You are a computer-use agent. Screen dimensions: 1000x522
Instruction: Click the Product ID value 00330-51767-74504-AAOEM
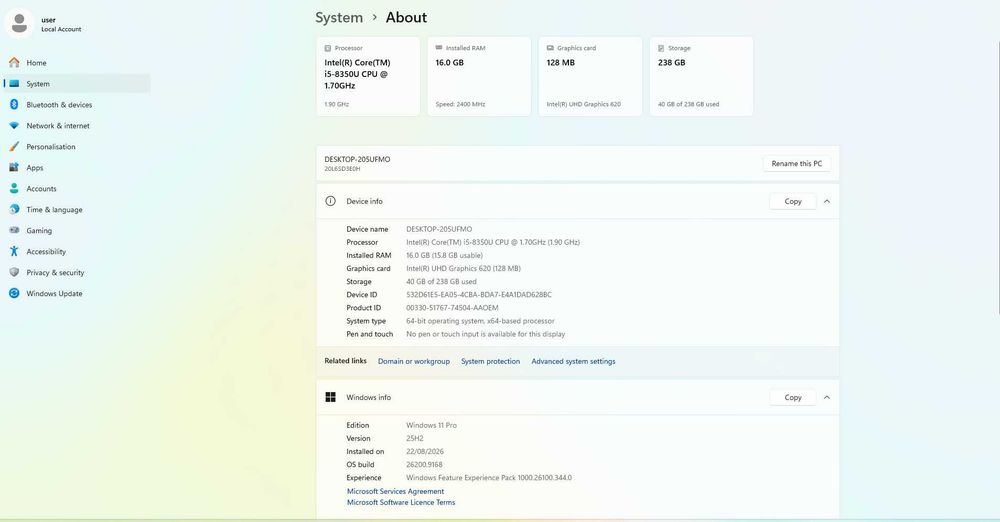click(x=452, y=308)
